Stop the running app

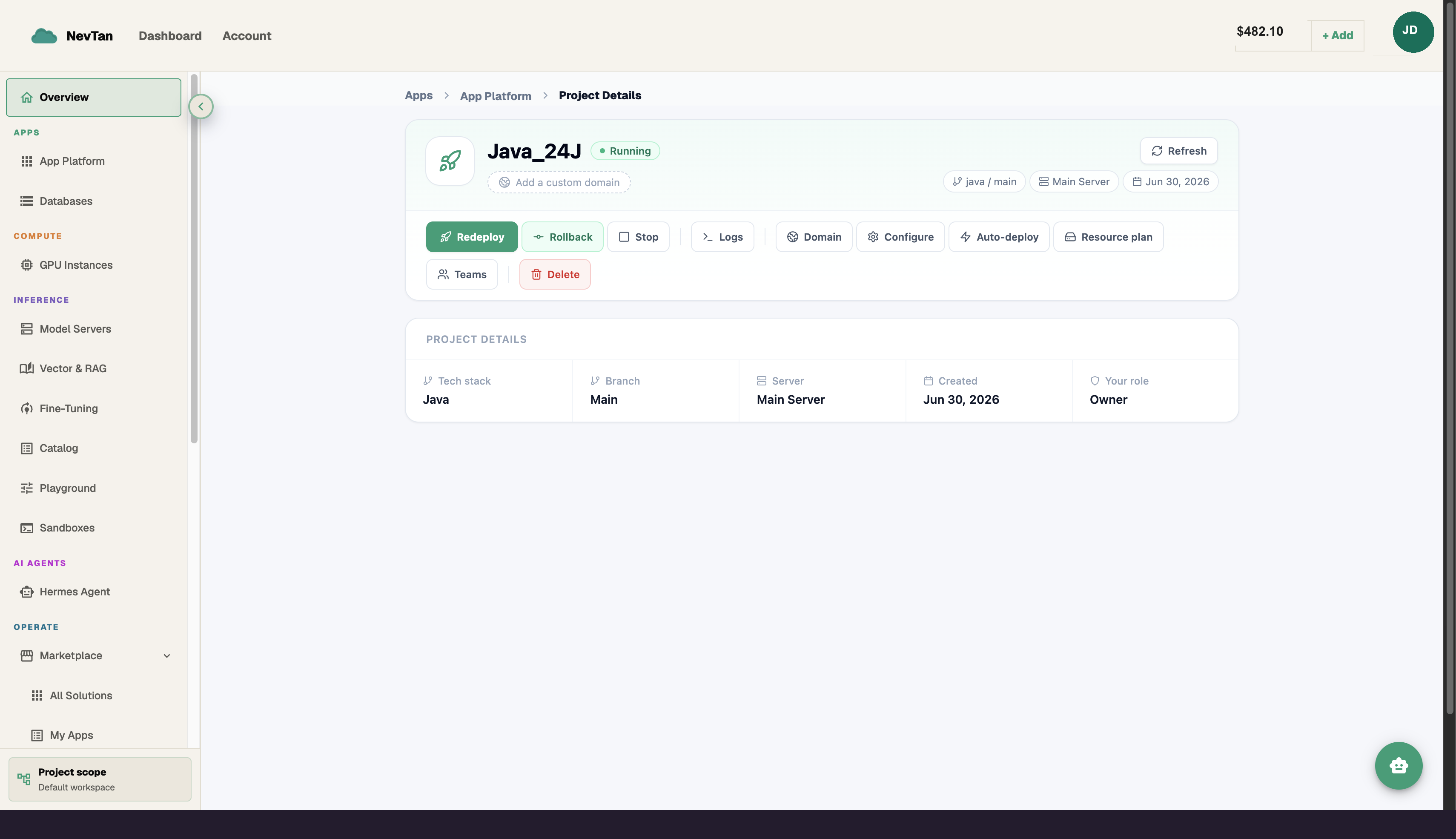click(638, 237)
